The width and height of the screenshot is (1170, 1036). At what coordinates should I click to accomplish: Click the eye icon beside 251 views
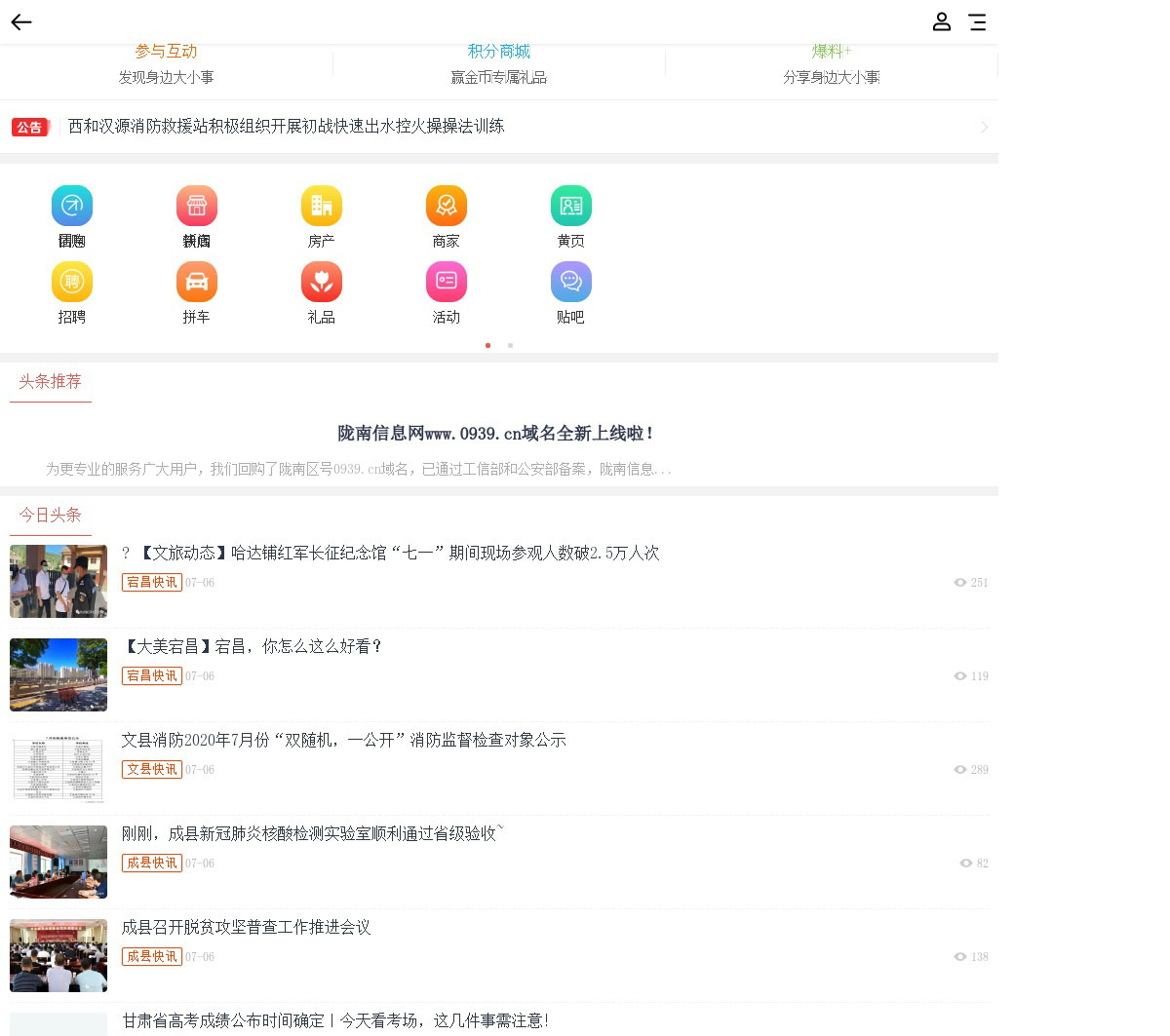[x=960, y=583]
